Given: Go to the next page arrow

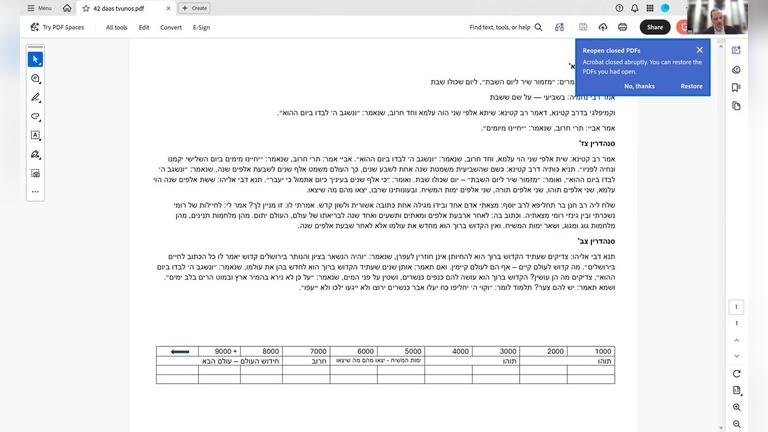Looking at the screenshot, I should [x=736, y=356].
